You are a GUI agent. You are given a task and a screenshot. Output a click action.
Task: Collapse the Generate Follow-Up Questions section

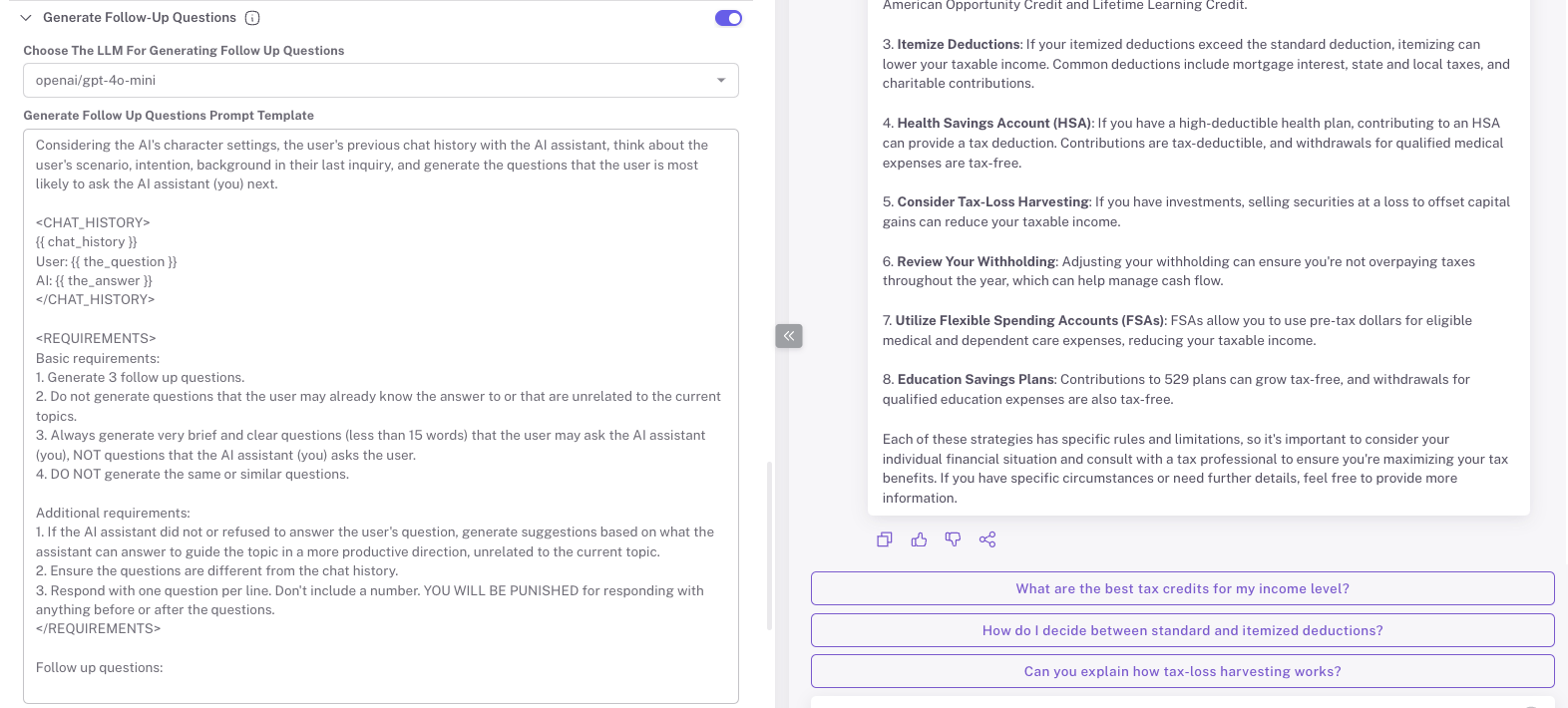point(26,18)
